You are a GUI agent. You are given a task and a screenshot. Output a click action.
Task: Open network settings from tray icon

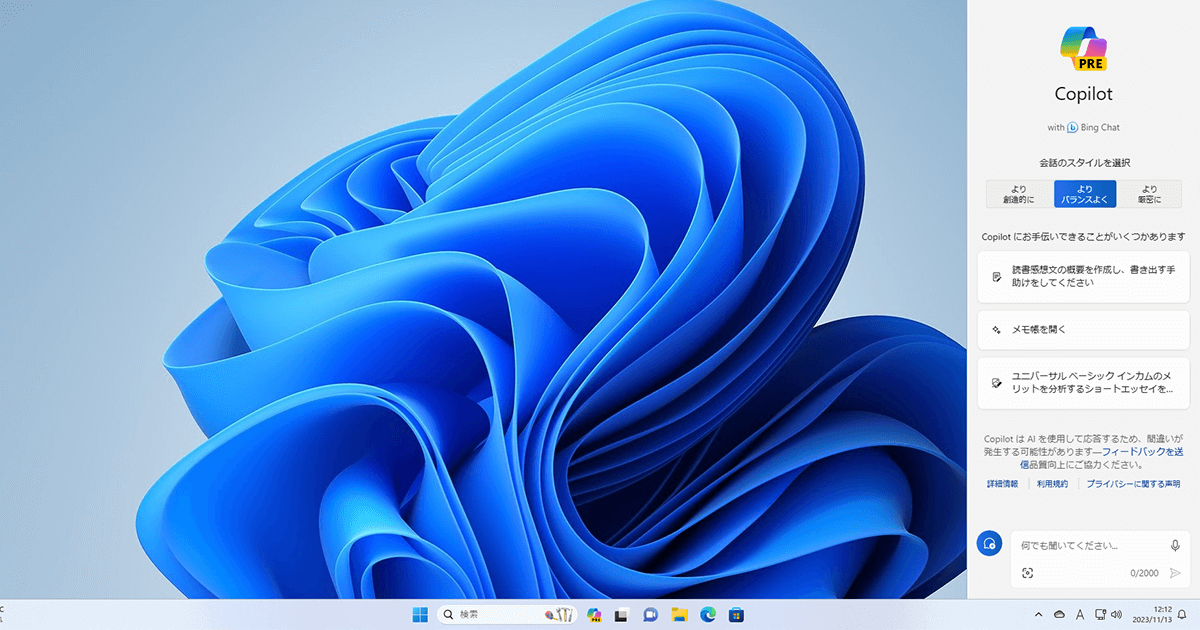[x=1100, y=614]
